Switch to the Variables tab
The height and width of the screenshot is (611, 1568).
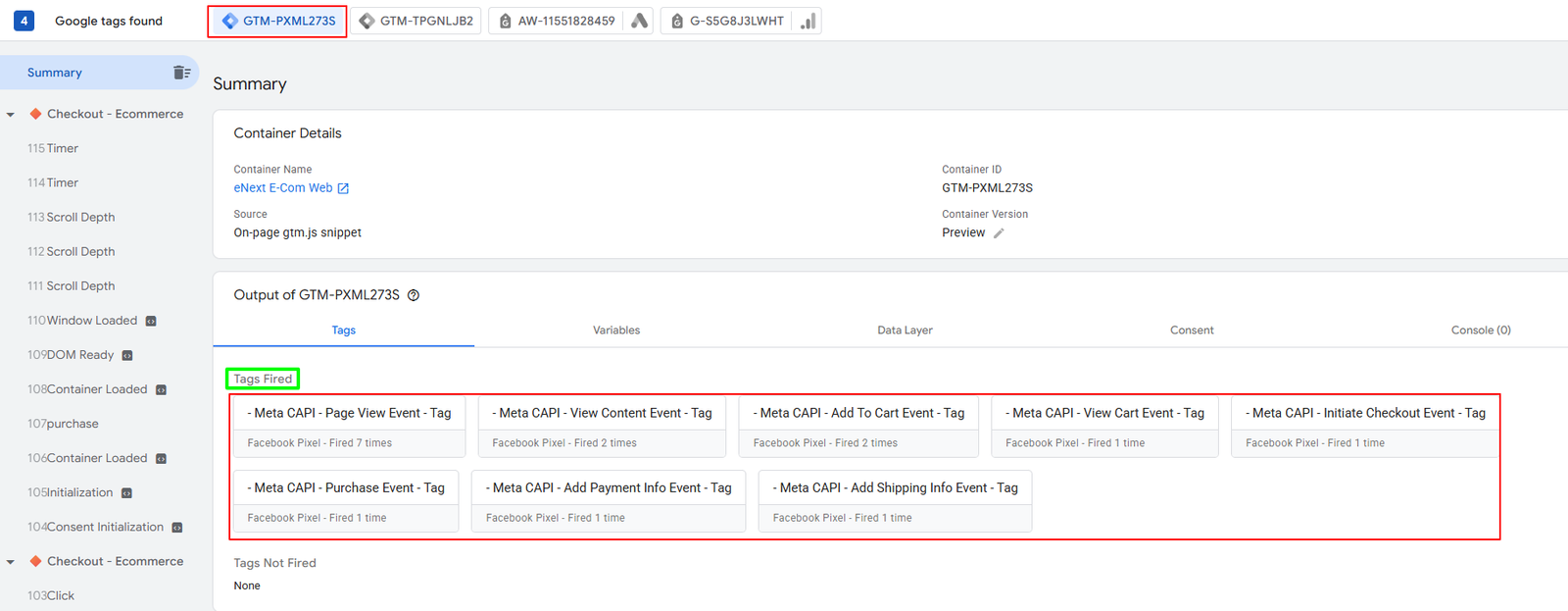click(x=616, y=331)
